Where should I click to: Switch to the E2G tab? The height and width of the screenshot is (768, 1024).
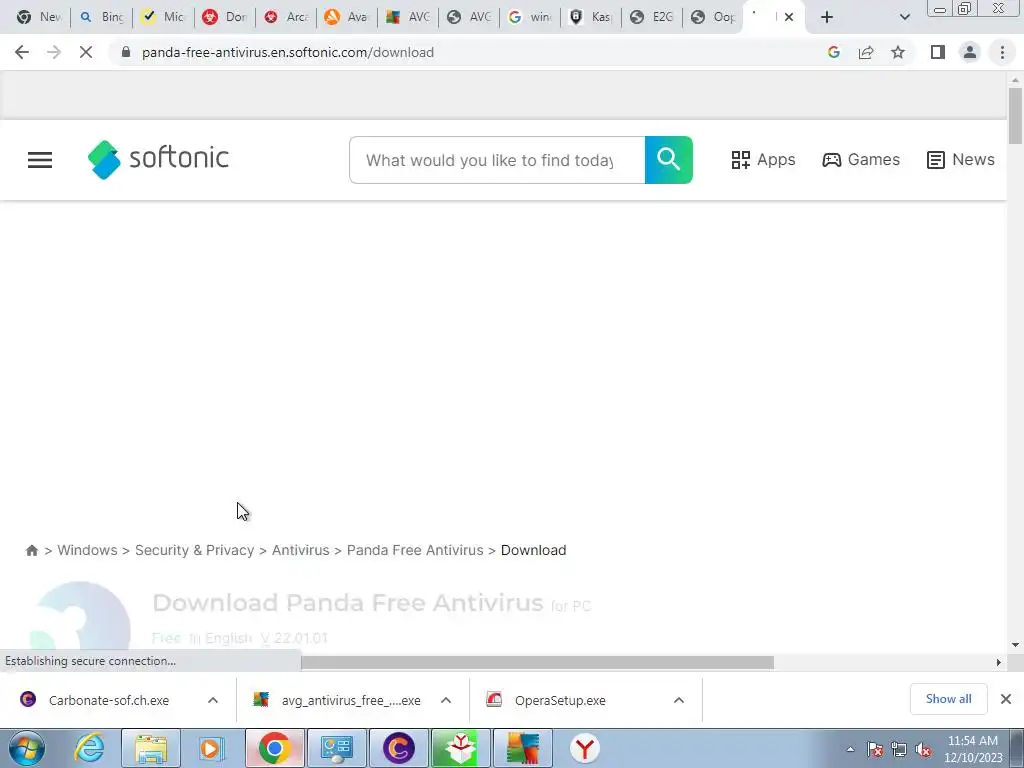click(x=652, y=17)
